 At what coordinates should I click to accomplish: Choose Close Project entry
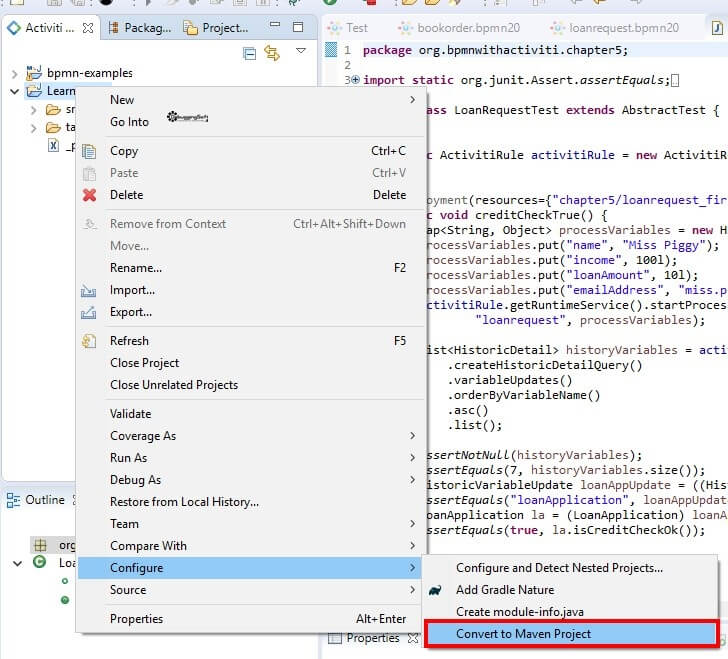250,363
